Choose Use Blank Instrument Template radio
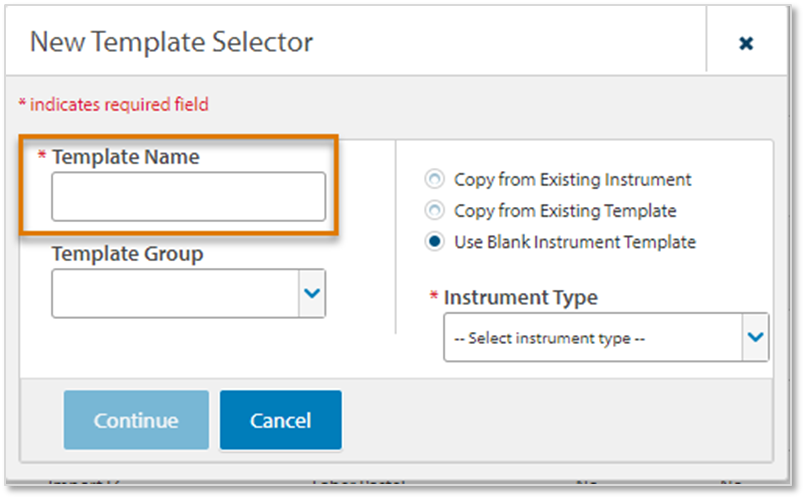The height and width of the screenshot is (499, 805). pyautogui.click(x=434, y=242)
